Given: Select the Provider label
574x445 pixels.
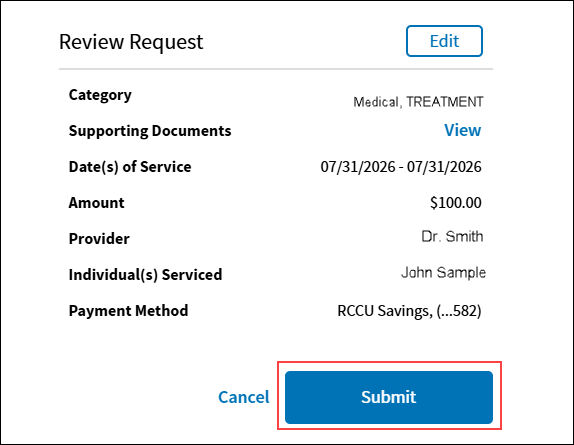Looking at the screenshot, I should click(x=99, y=239).
